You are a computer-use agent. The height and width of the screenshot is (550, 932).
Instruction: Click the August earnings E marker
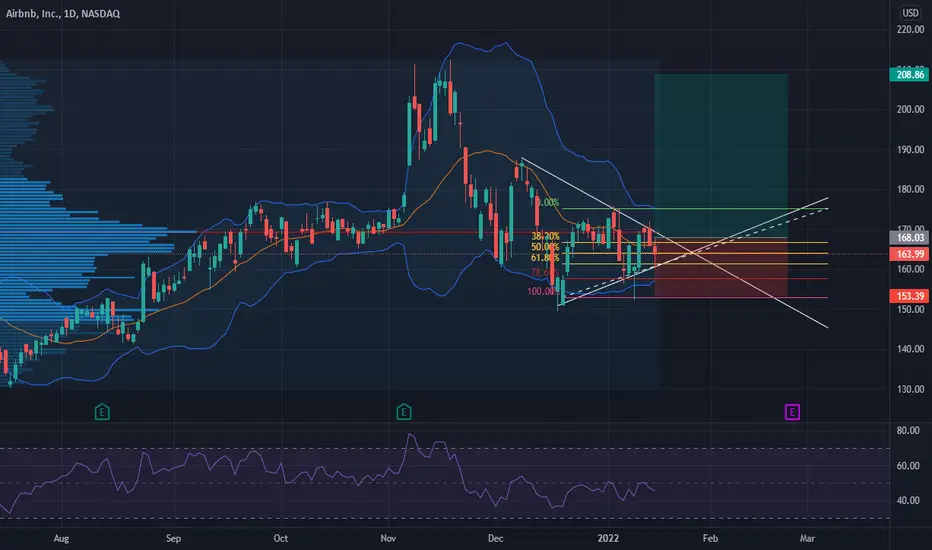click(x=102, y=411)
